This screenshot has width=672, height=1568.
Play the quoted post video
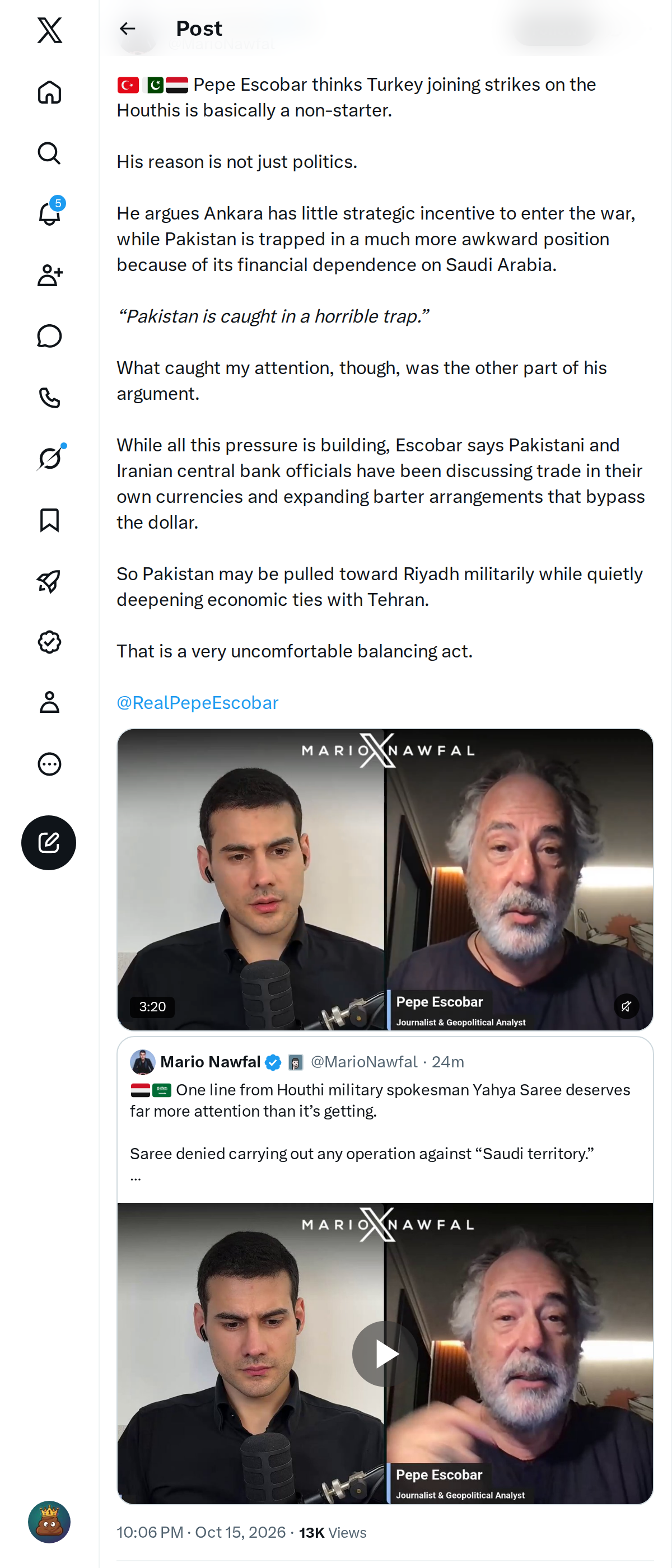(385, 1354)
